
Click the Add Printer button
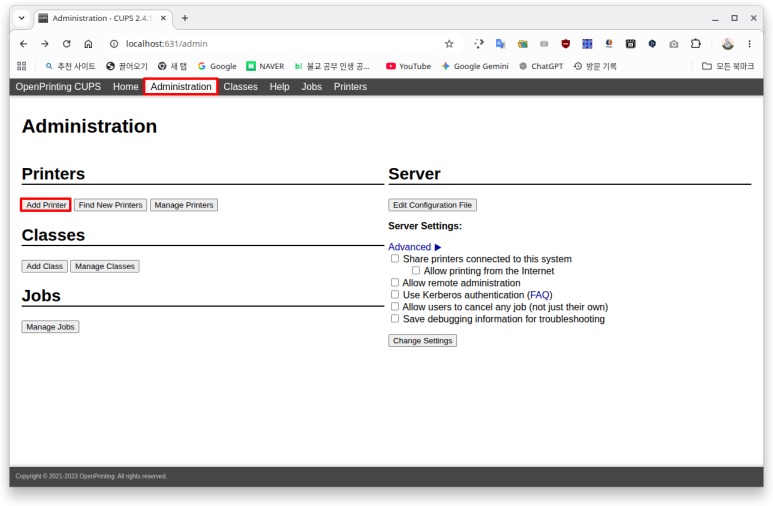[46, 205]
